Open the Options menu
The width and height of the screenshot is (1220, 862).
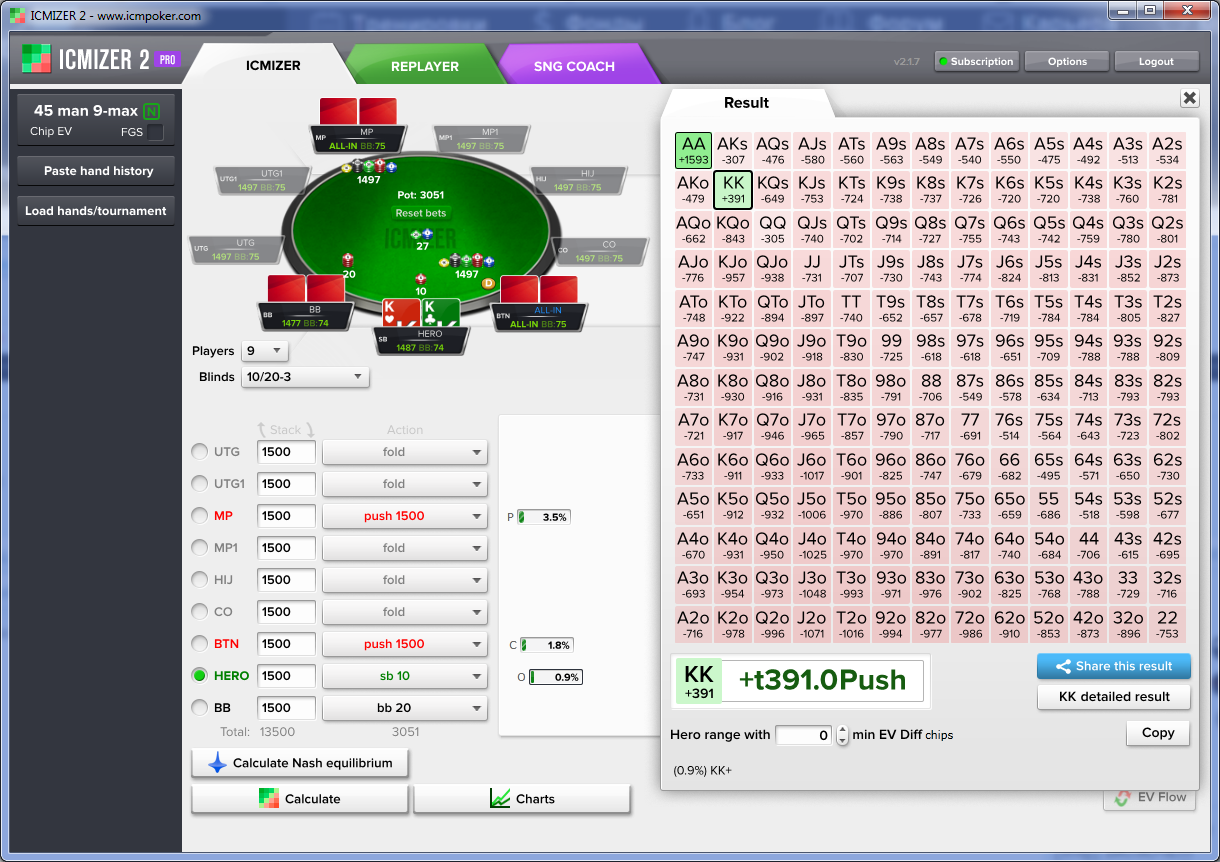click(x=1067, y=62)
